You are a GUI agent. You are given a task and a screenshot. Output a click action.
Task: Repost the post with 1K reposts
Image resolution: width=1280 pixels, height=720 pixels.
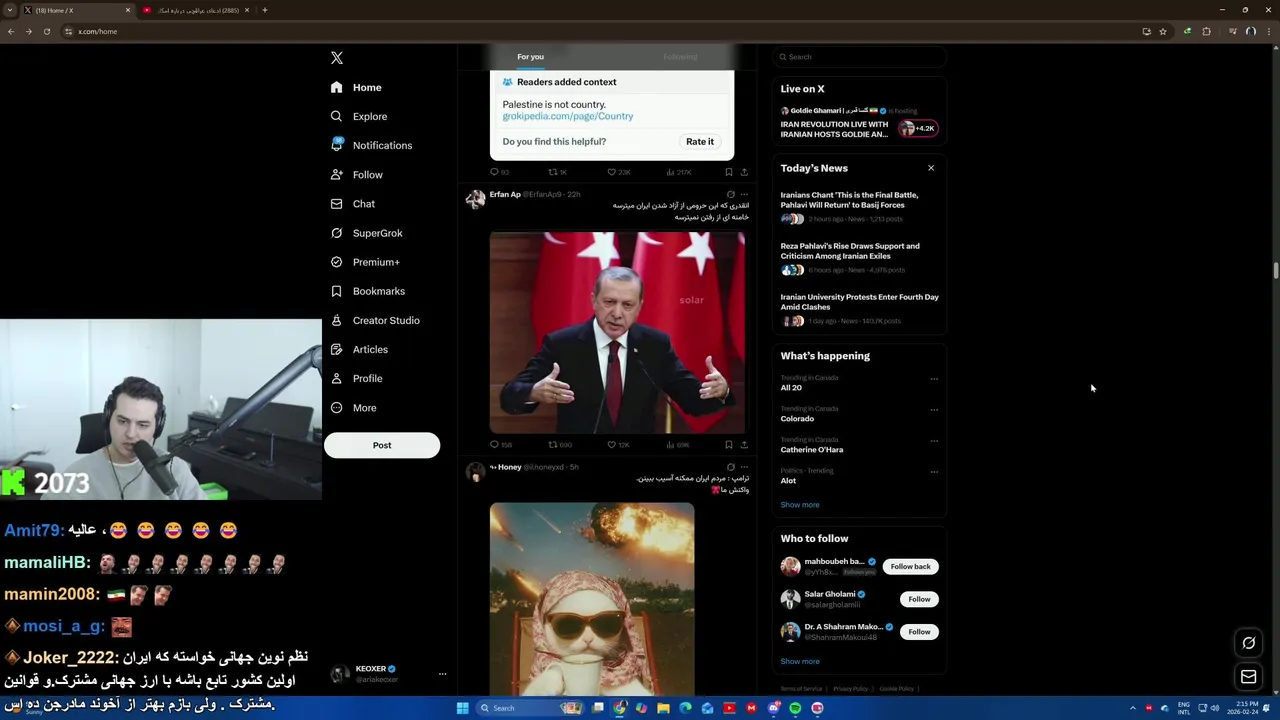(557, 172)
